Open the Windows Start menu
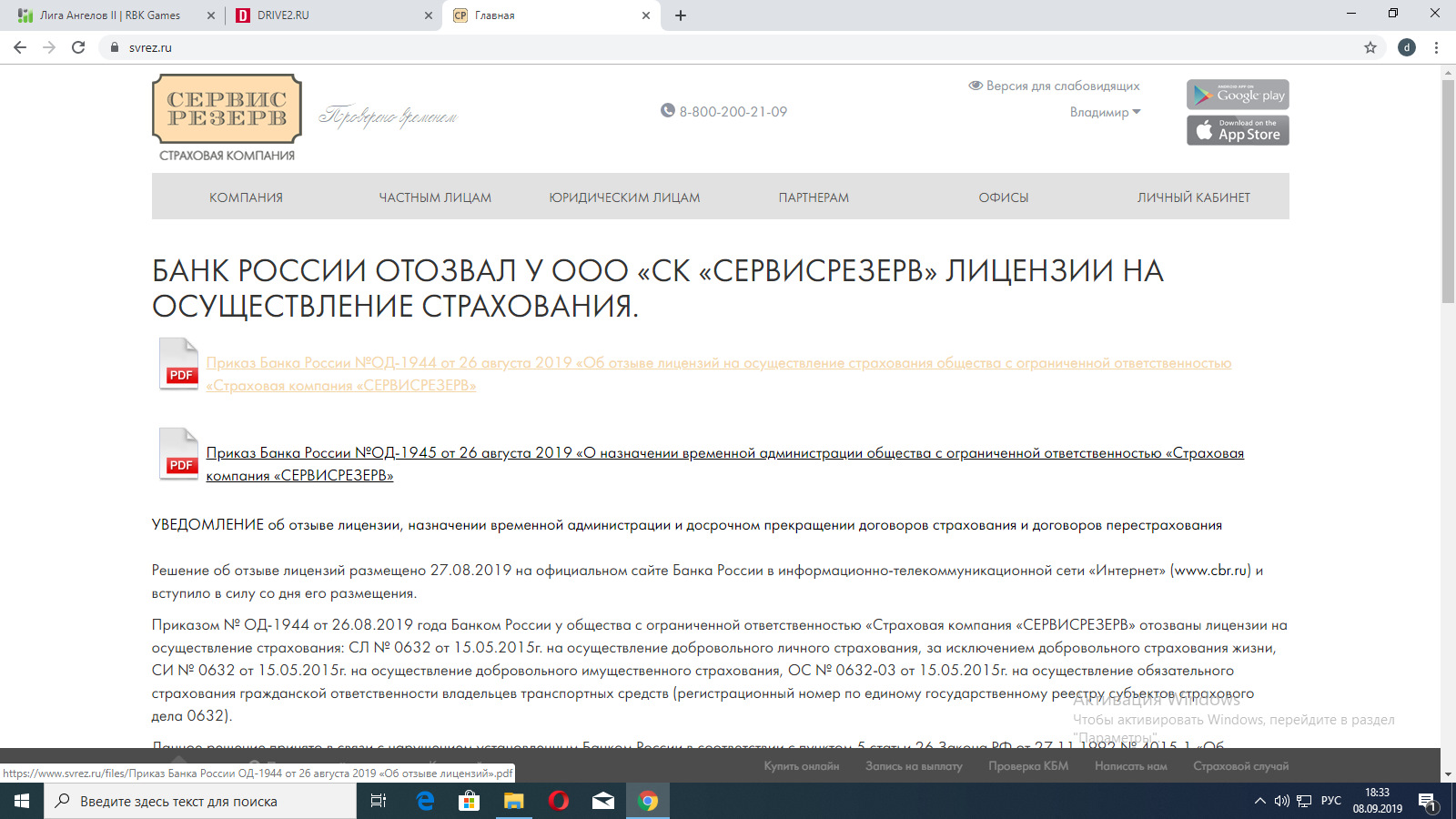 [22, 801]
